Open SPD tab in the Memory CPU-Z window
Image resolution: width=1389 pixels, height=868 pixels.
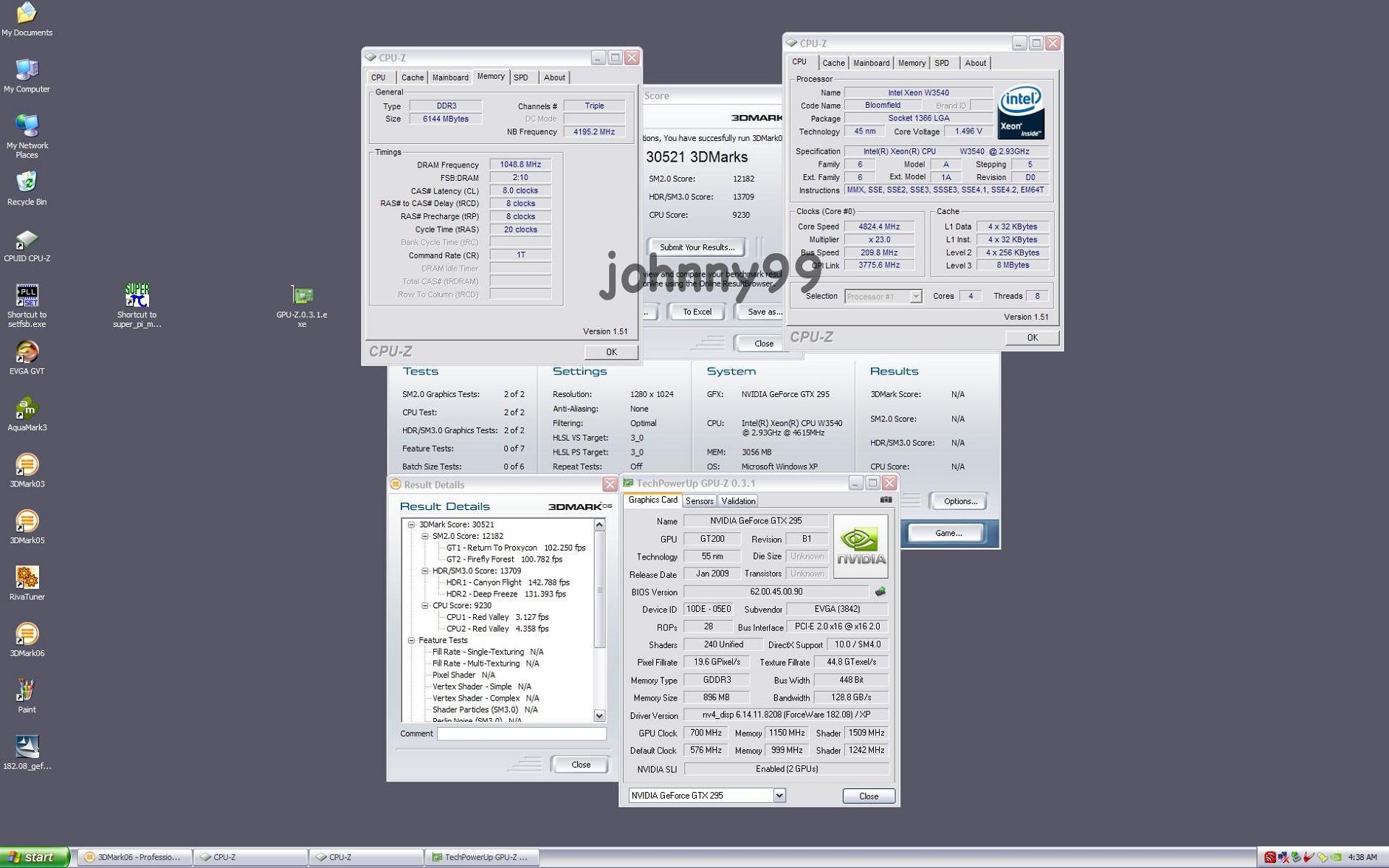coord(521,77)
